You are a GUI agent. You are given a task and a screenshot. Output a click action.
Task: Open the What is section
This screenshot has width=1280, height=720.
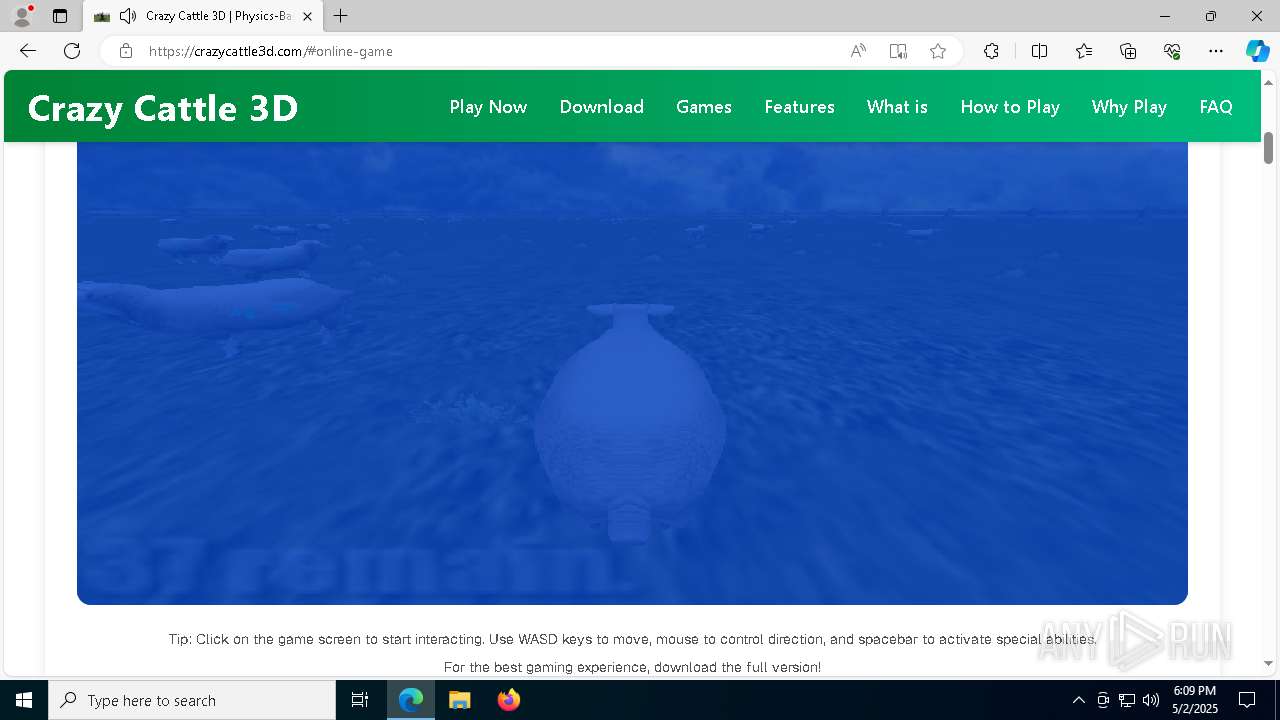point(897,107)
